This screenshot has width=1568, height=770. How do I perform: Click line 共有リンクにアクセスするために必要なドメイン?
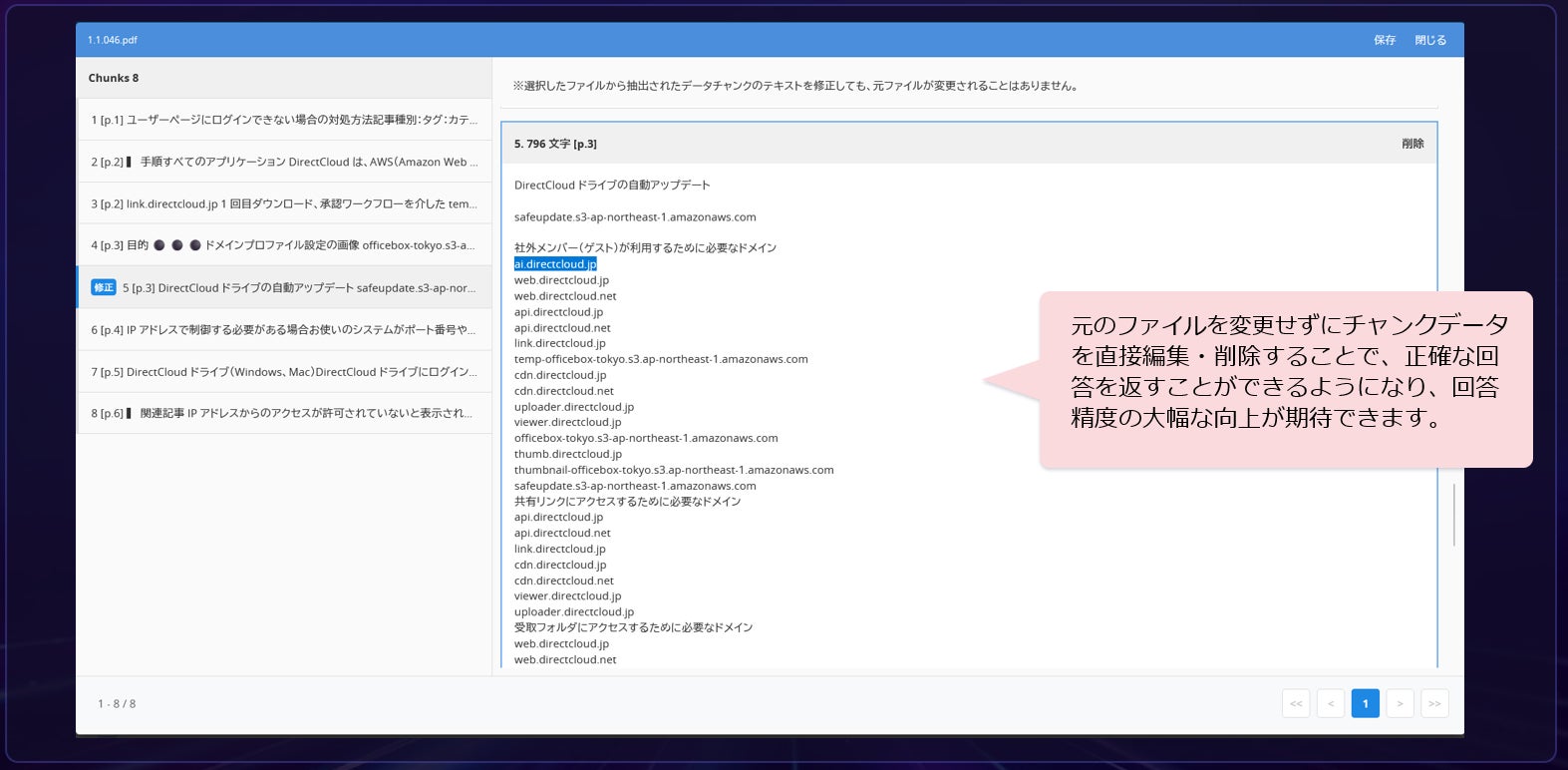point(628,502)
